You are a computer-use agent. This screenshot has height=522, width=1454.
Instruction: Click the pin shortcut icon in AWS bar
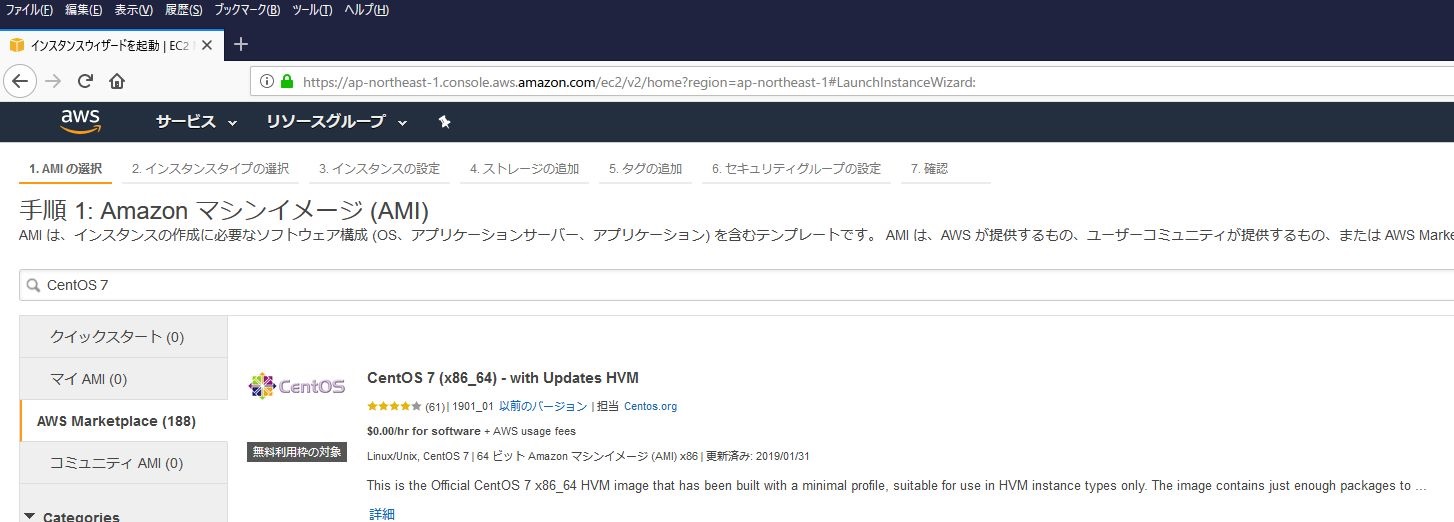(445, 121)
